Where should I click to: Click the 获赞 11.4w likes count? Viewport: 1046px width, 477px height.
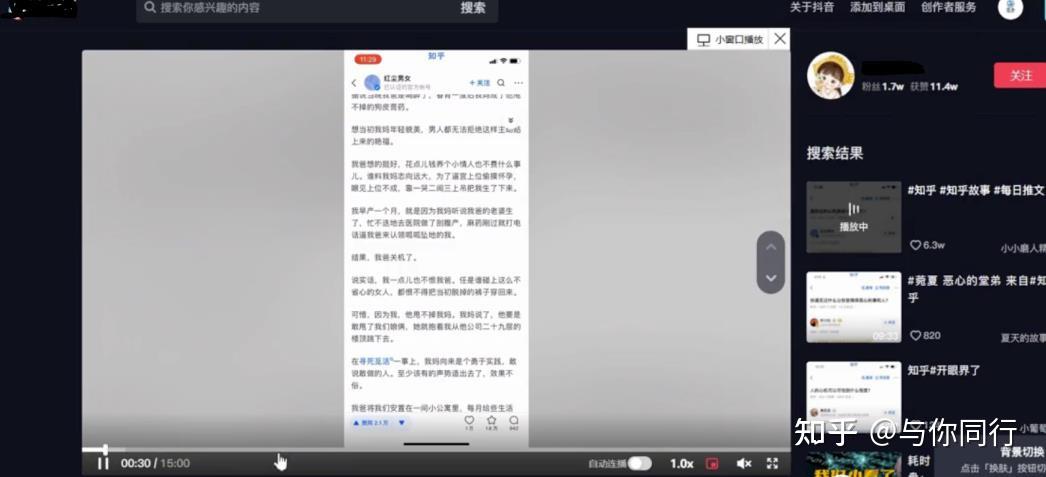tap(934, 86)
